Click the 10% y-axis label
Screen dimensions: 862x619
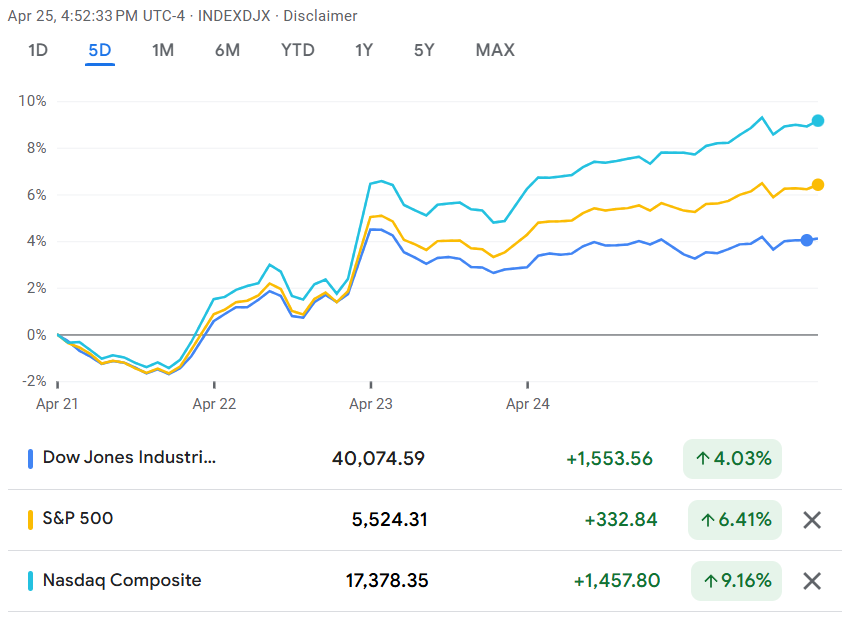click(x=32, y=101)
